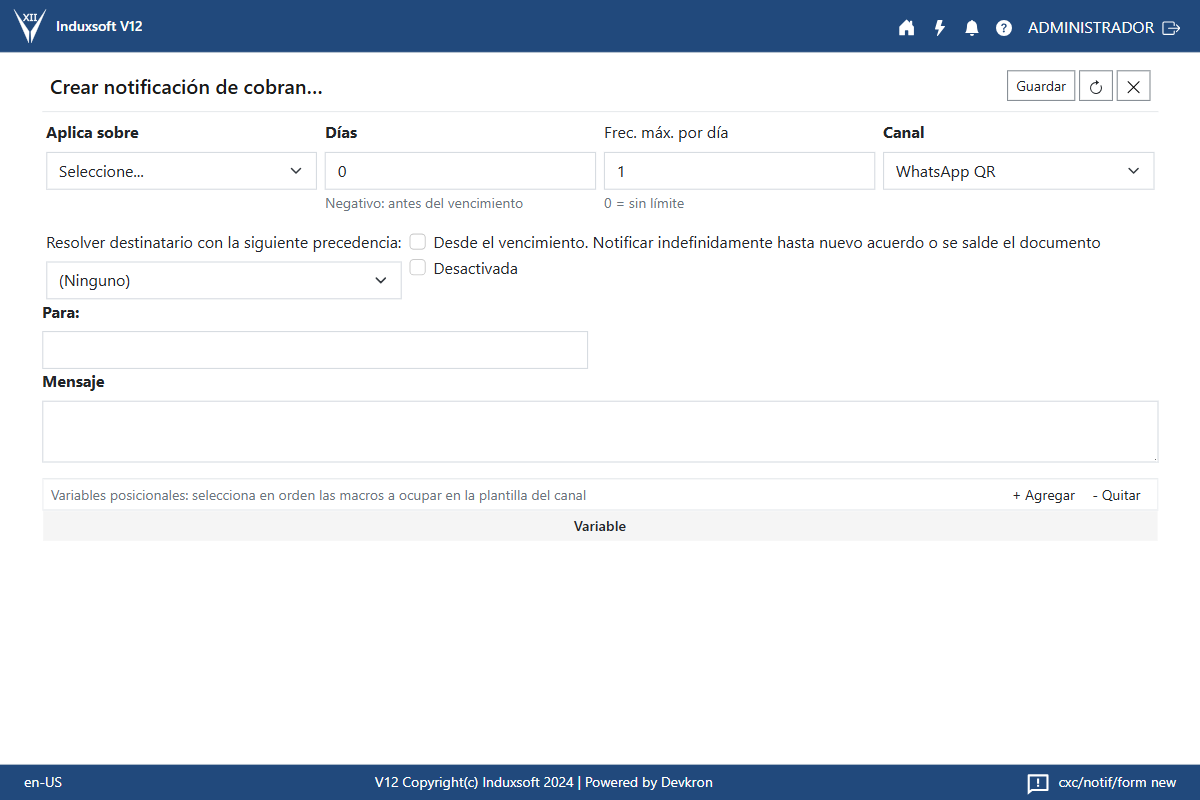The width and height of the screenshot is (1200, 800).
Task: Click the Variable column header
Action: click(600, 526)
